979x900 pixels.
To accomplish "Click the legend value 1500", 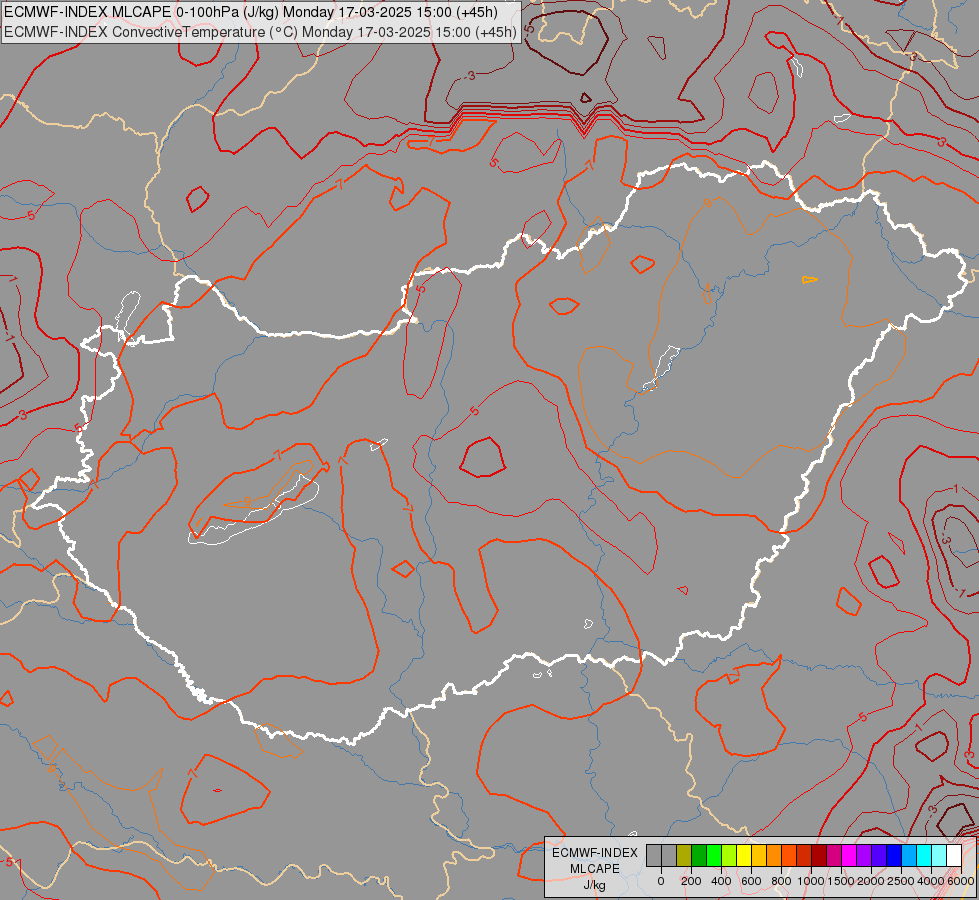I will coord(841,881).
